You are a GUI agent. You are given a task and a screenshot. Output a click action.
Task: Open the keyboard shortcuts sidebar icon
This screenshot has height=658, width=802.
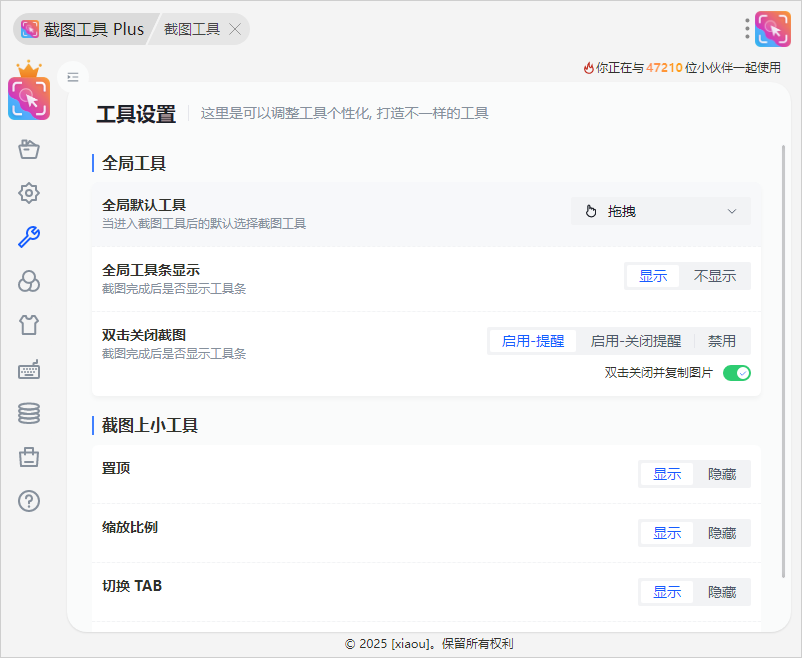coord(29,369)
